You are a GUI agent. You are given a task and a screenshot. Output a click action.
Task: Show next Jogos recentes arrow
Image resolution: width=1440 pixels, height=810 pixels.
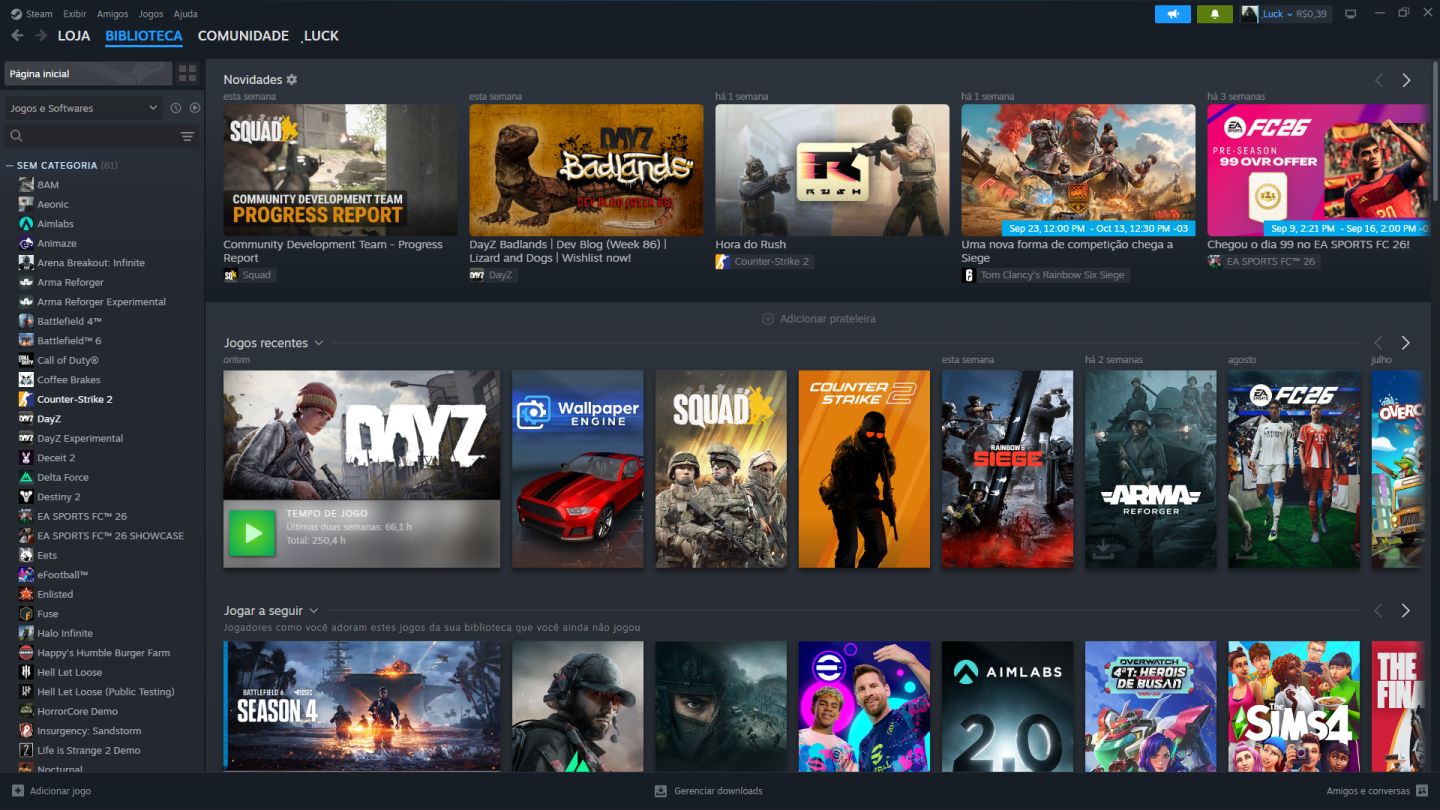point(1406,343)
